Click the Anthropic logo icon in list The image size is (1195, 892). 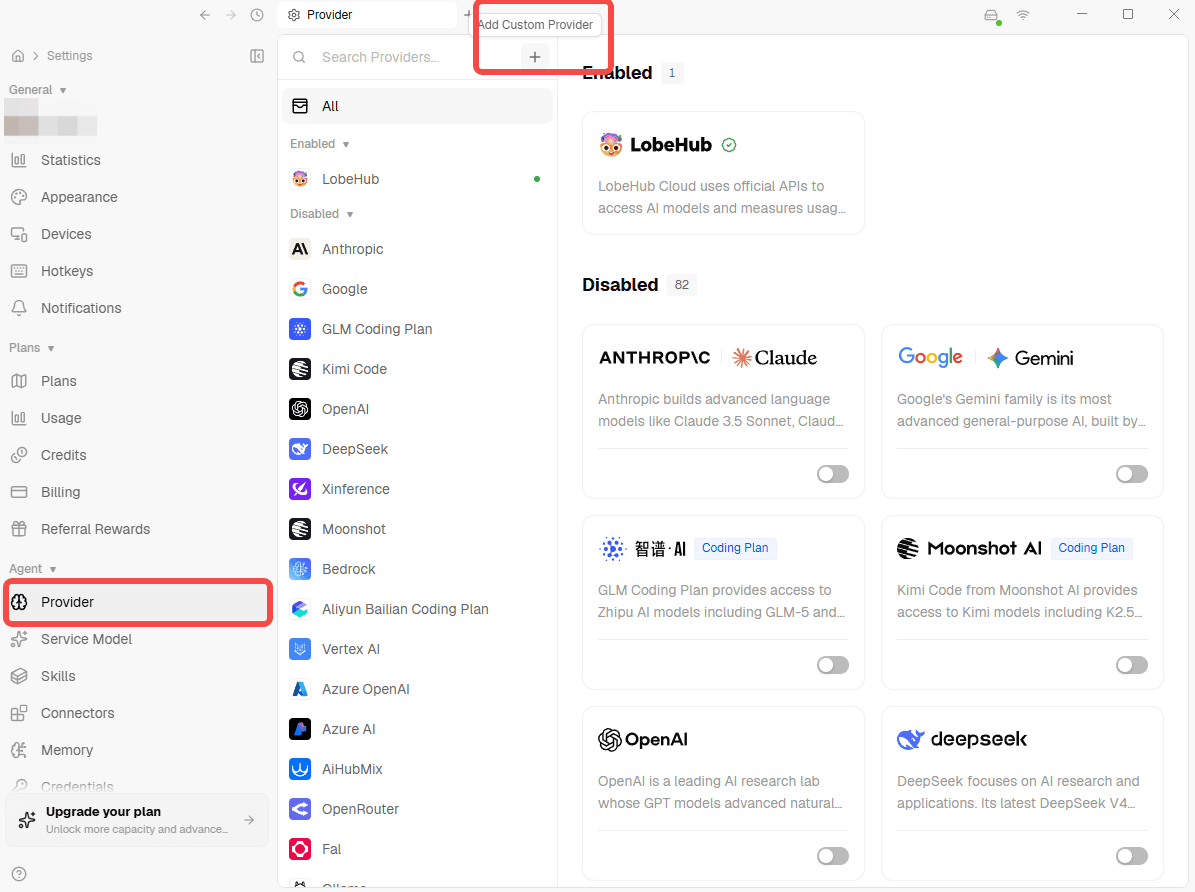(x=300, y=249)
